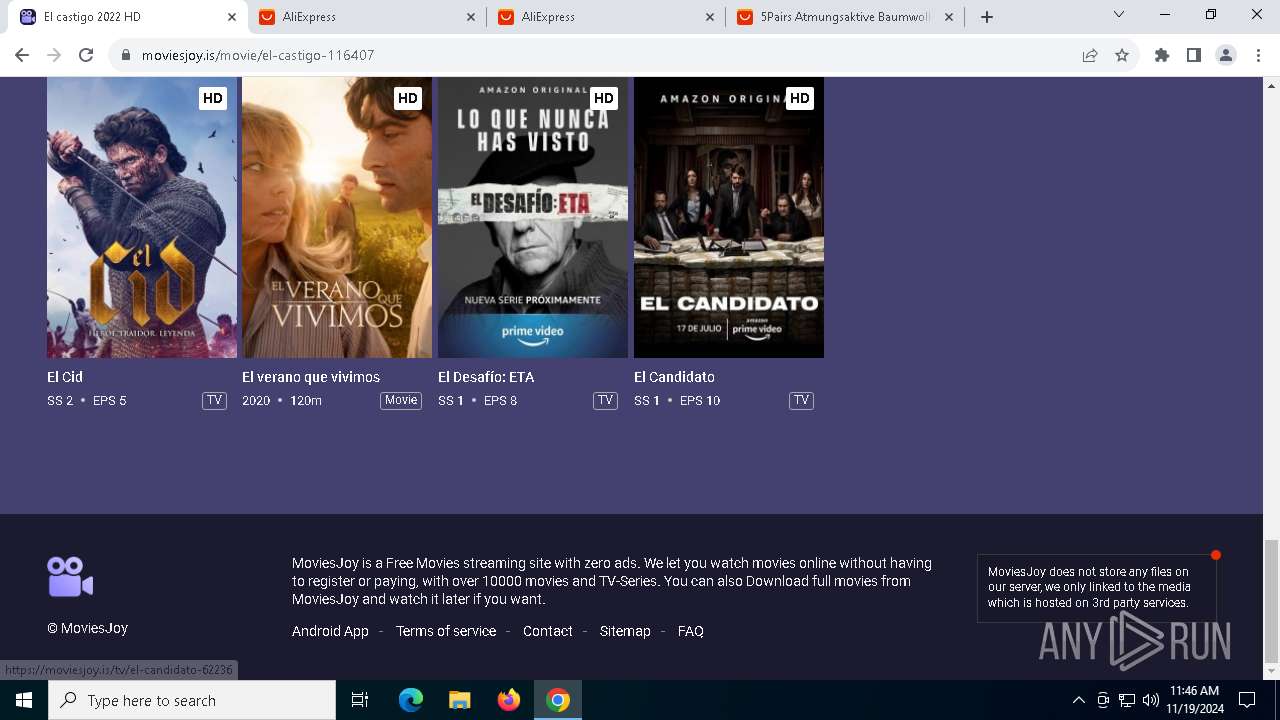The height and width of the screenshot is (720, 1280).
Task: Open the notification center icon
Action: click(1247, 700)
